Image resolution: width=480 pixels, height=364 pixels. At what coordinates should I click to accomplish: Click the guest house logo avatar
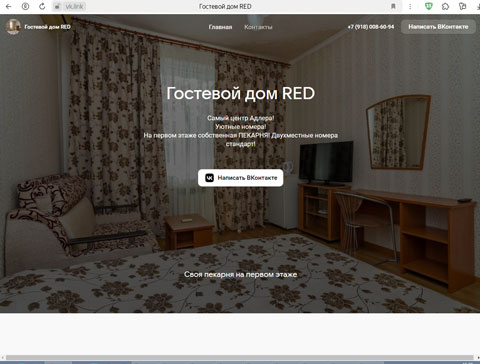point(13,27)
